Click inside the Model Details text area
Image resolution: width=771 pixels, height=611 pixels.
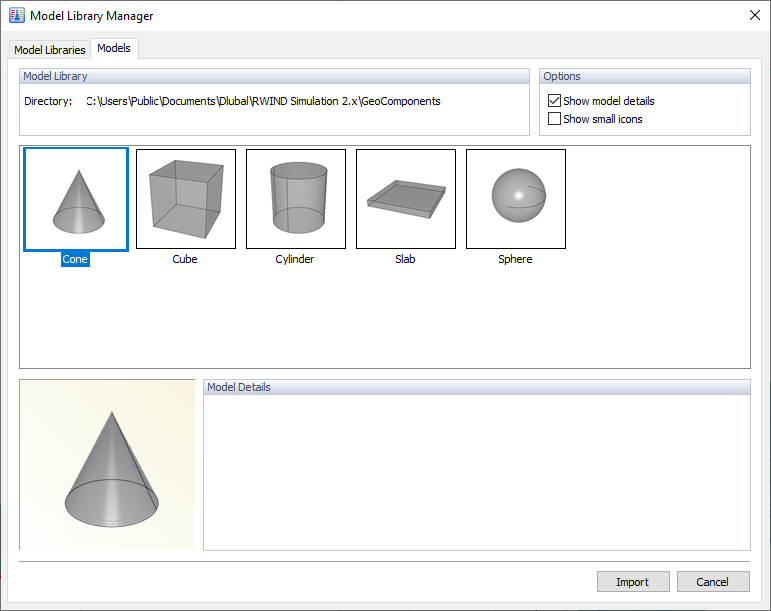click(x=476, y=472)
